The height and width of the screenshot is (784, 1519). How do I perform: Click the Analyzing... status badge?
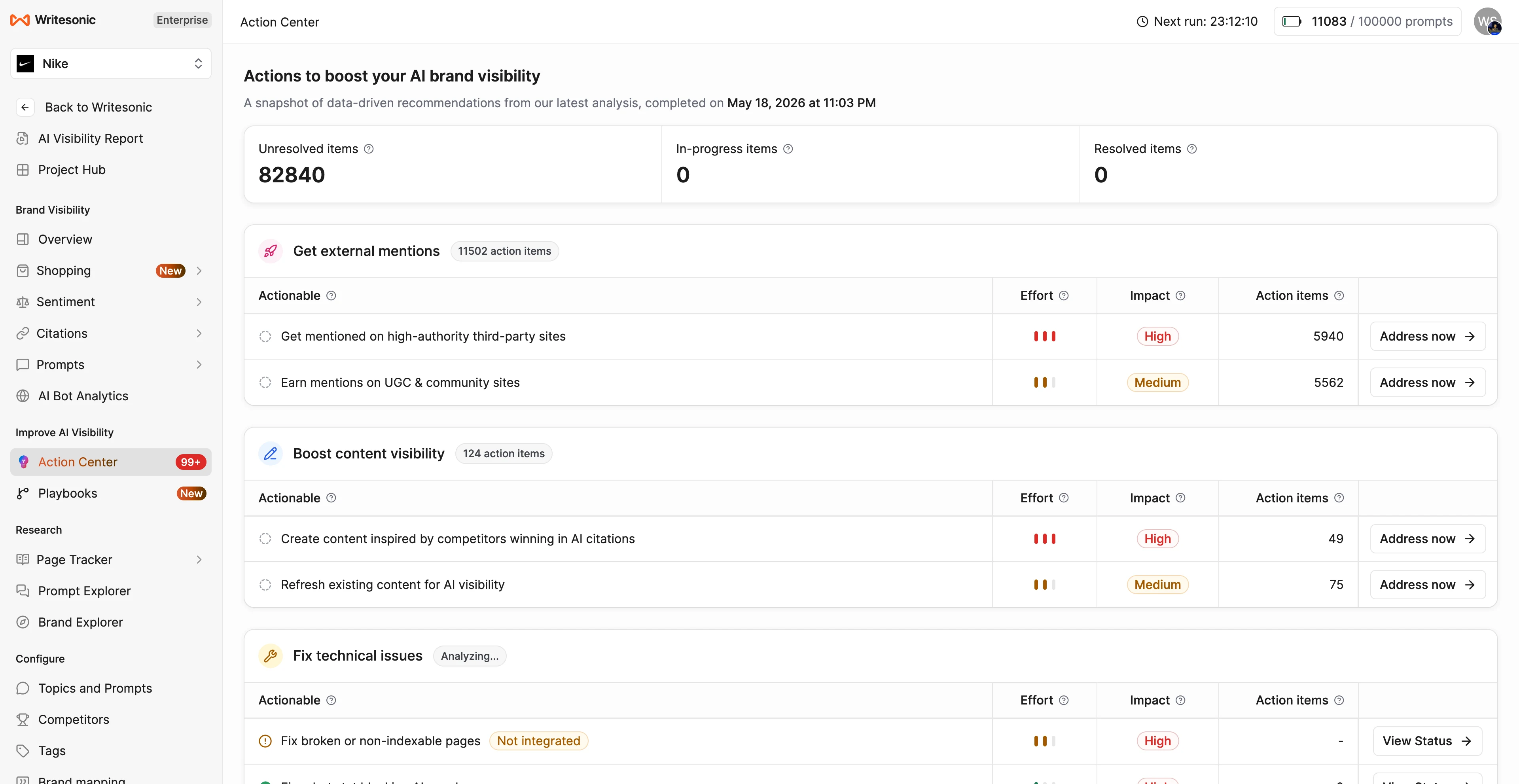(x=470, y=656)
